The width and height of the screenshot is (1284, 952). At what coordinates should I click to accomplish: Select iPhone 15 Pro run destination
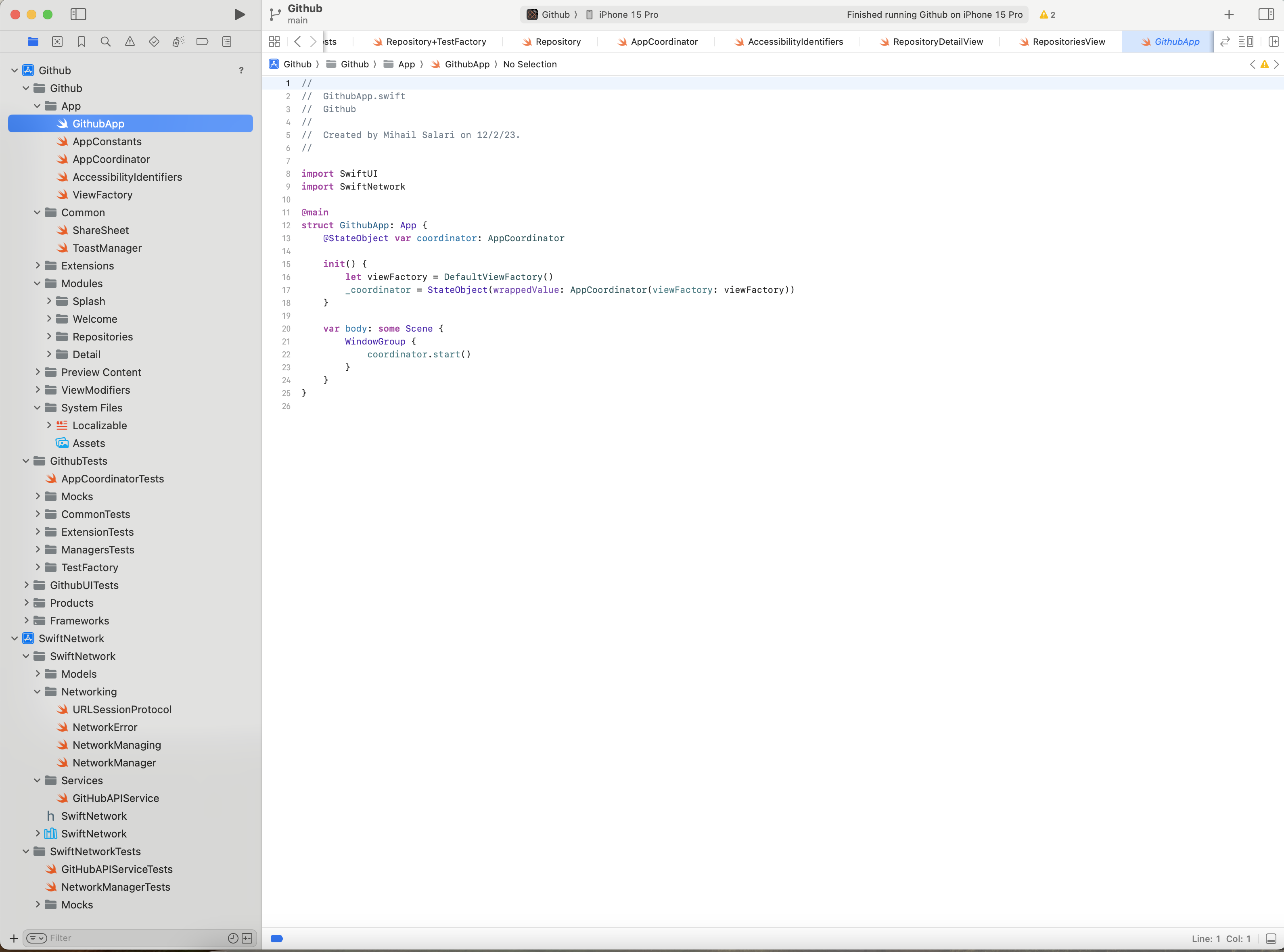tap(627, 15)
